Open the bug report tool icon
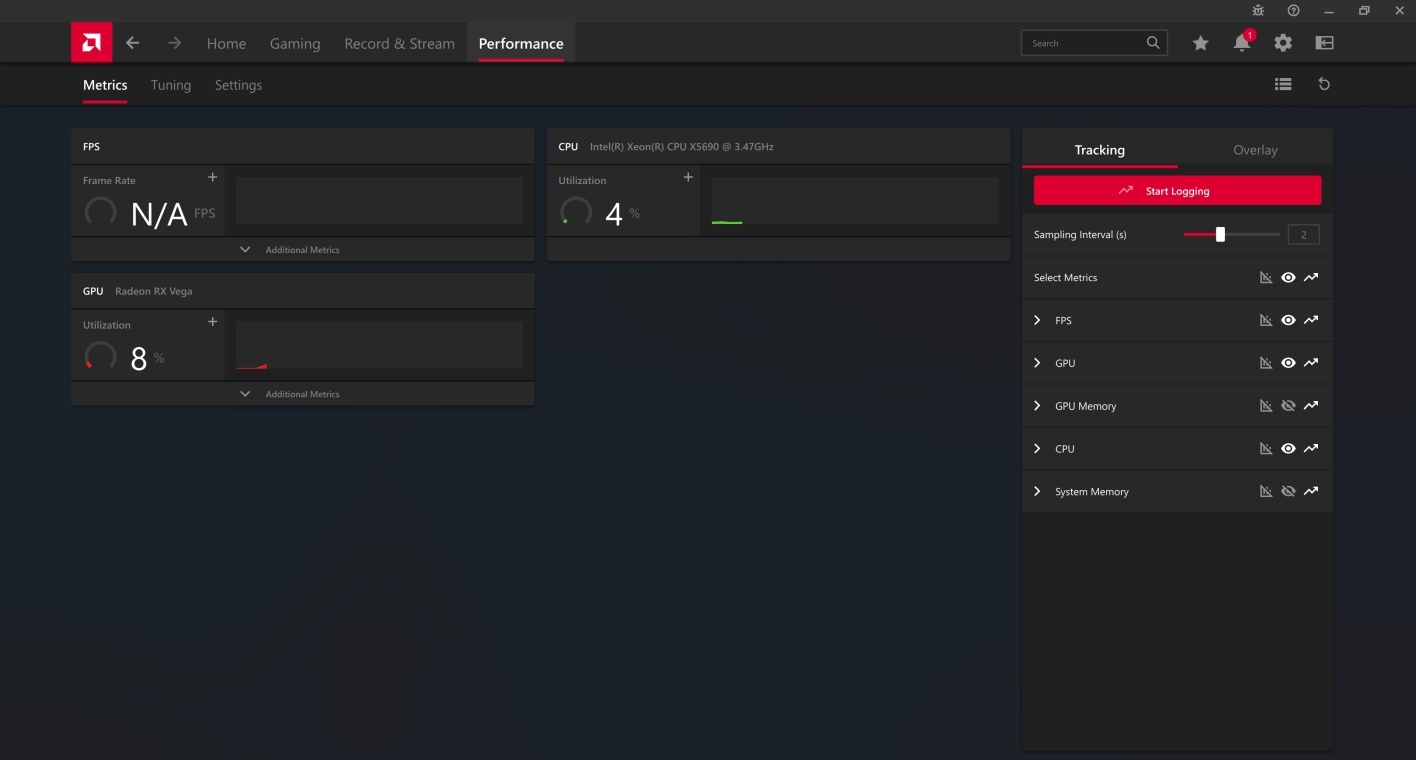This screenshot has width=1416, height=760. tap(1258, 10)
